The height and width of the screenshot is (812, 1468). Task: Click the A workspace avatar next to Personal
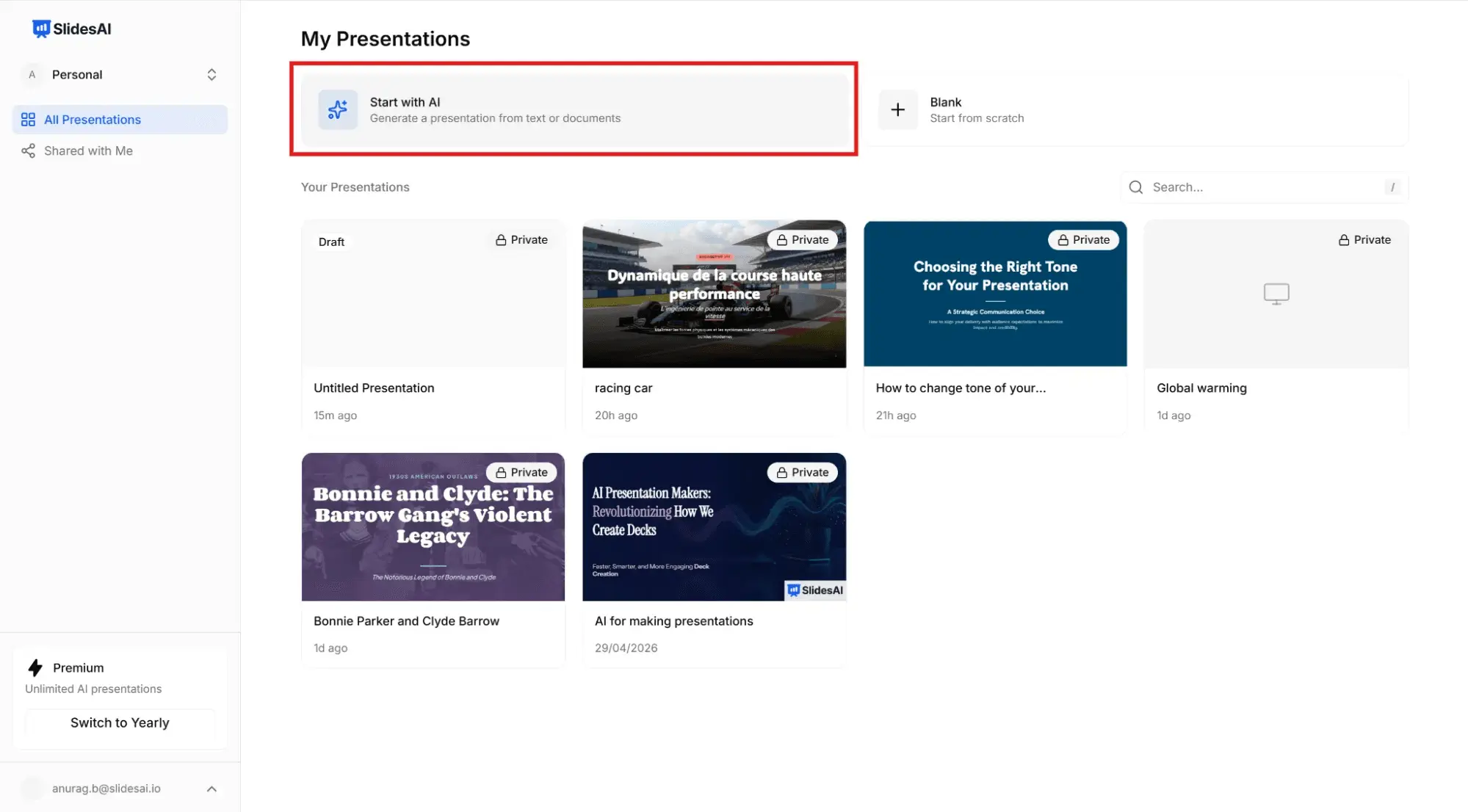pyautogui.click(x=32, y=75)
